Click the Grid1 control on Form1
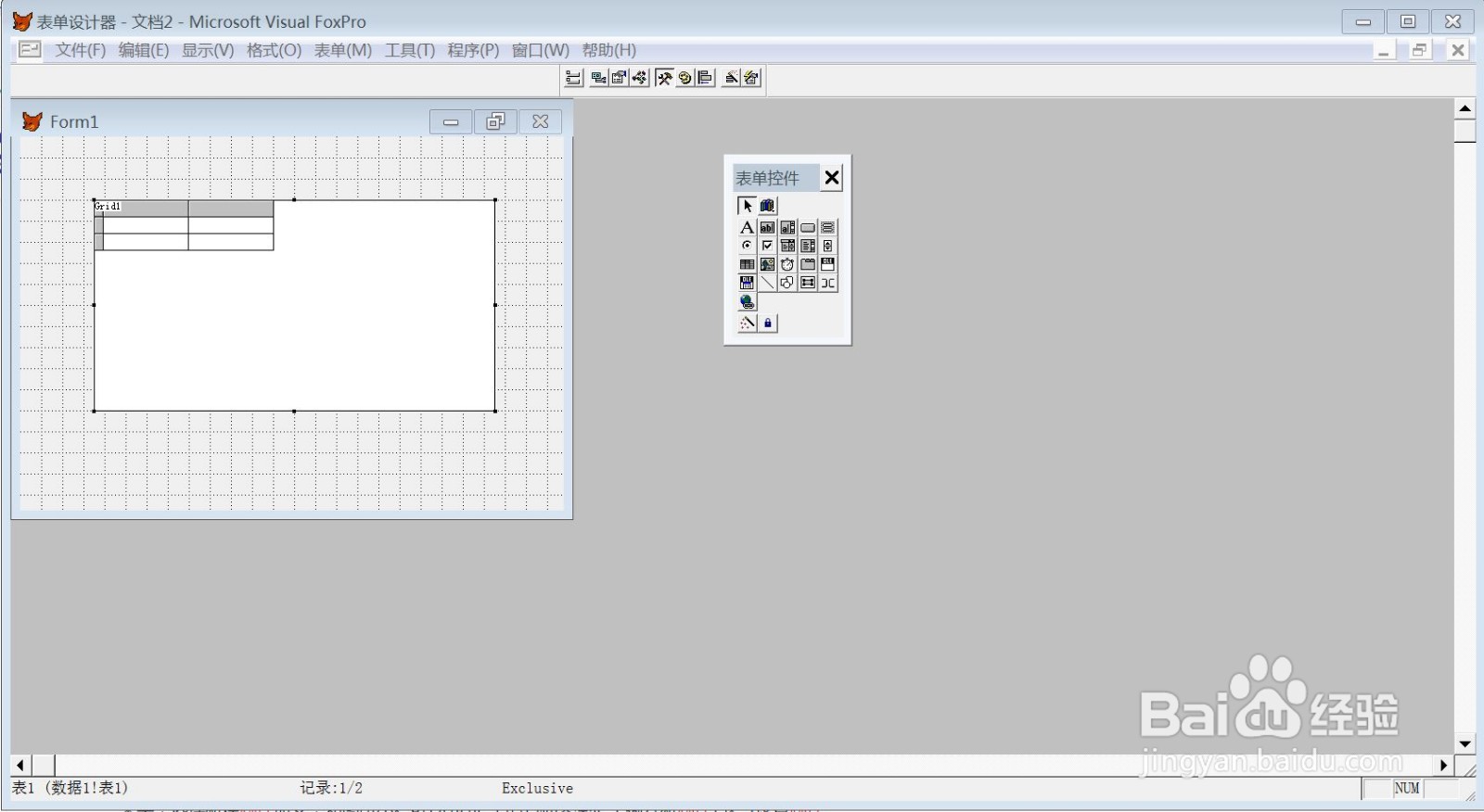 click(295, 305)
